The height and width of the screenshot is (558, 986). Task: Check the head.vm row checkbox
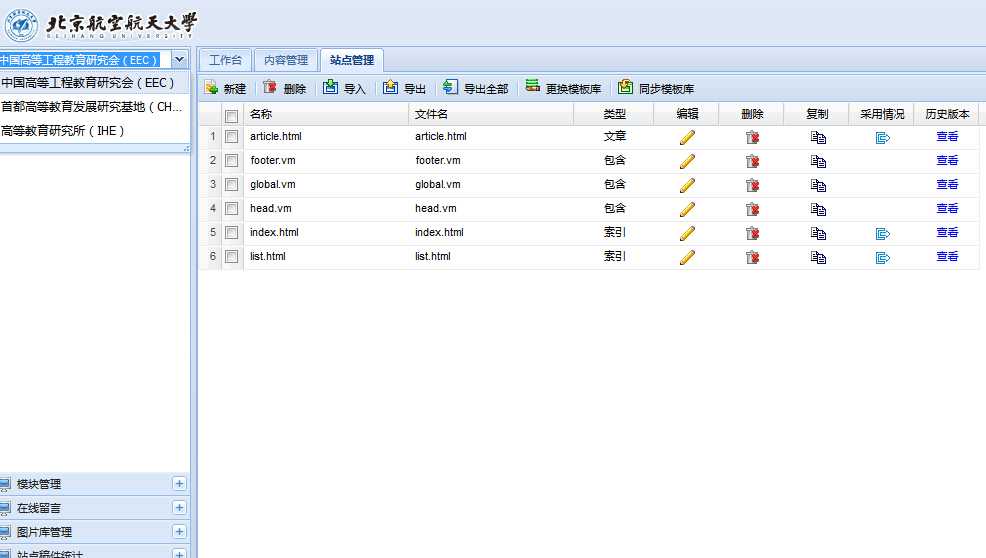[x=231, y=208]
